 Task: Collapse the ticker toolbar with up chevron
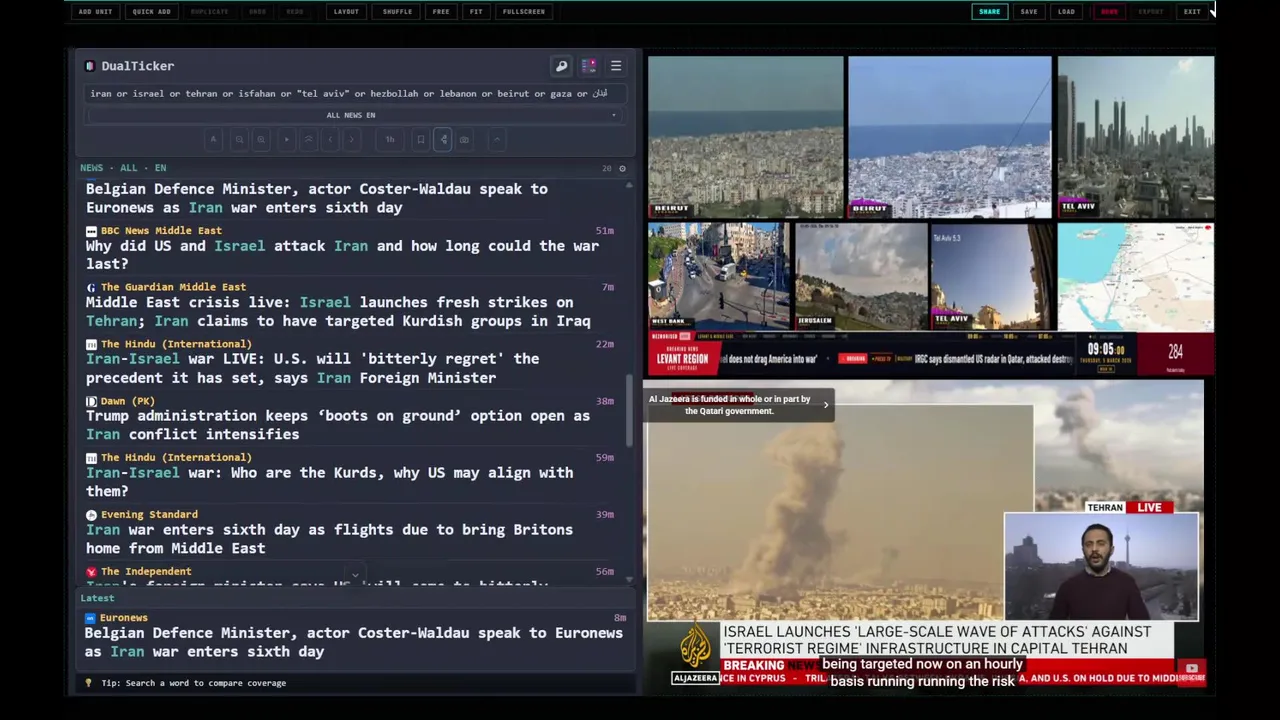[497, 139]
